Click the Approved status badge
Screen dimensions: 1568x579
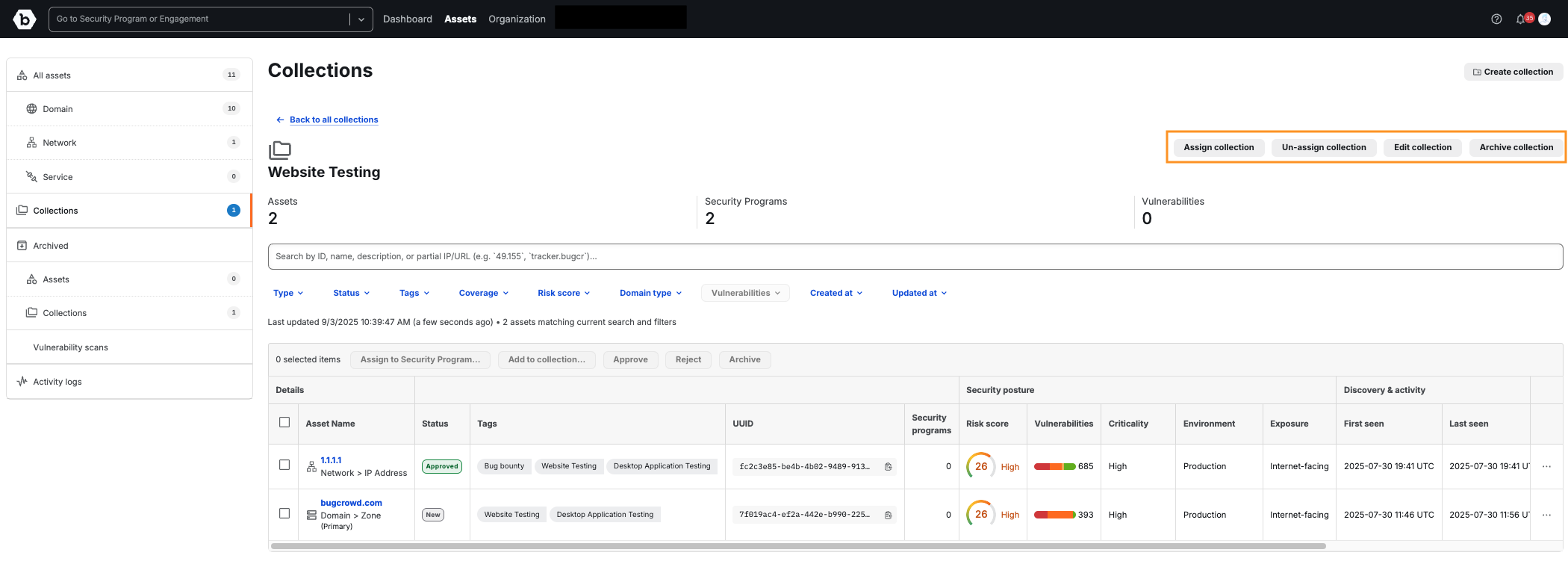(x=442, y=466)
